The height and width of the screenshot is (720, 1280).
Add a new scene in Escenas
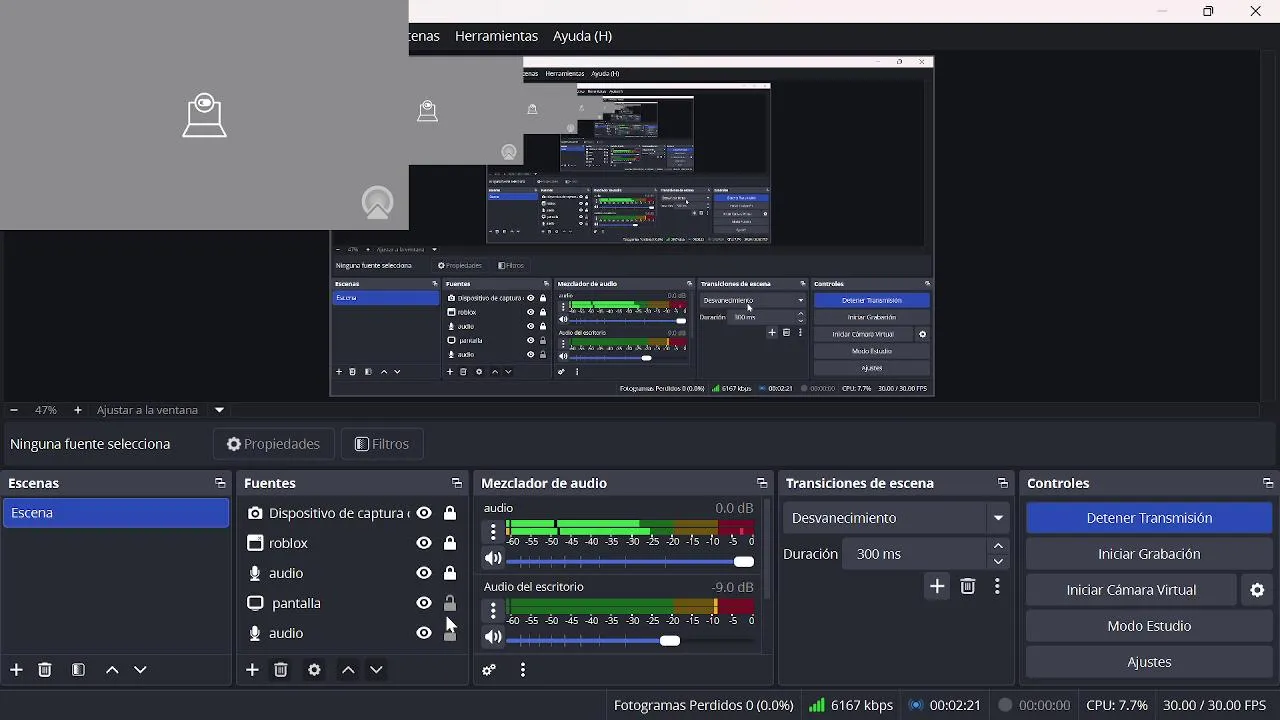16,670
